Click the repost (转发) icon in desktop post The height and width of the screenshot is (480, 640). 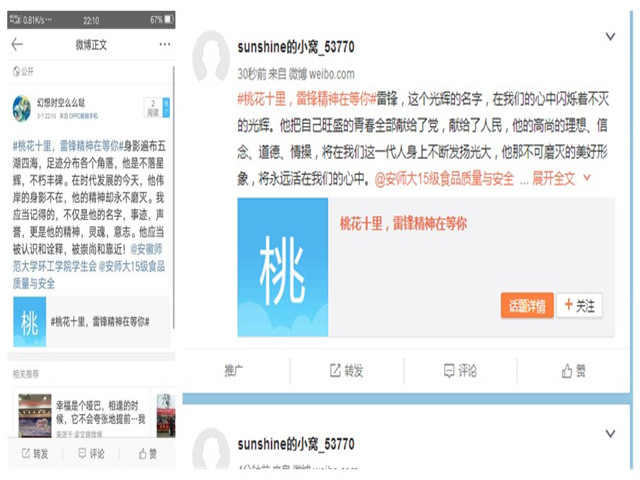tap(337, 370)
